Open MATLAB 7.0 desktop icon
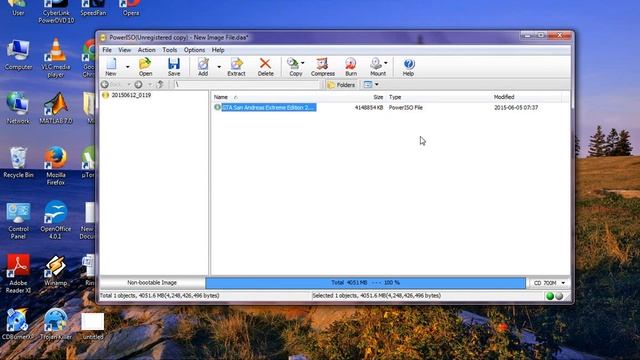Screen dimensions: 640x360 click(x=56, y=108)
